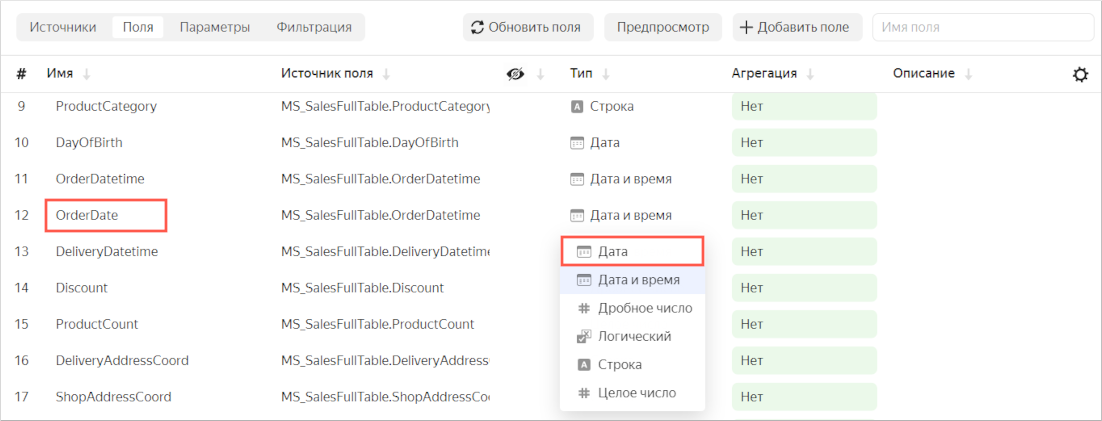The height and width of the screenshot is (421, 1102).
Task: Click the Обновить поля refresh button
Action: point(528,27)
